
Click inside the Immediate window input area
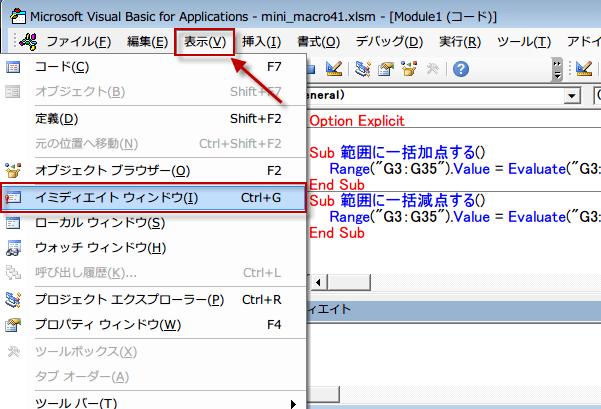pos(454,353)
